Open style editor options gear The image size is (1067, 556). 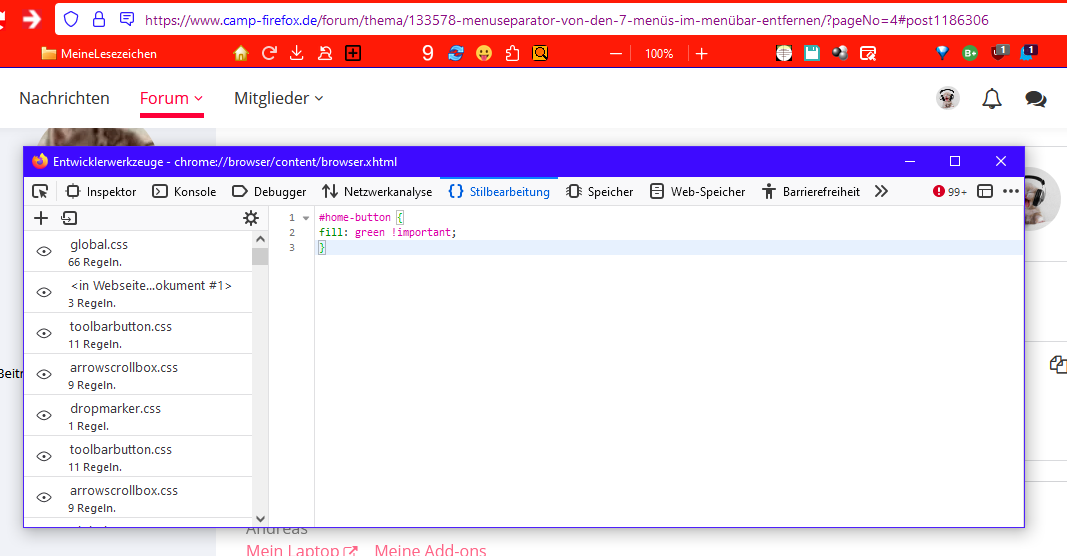pyautogui.click(x=251, y=218)
